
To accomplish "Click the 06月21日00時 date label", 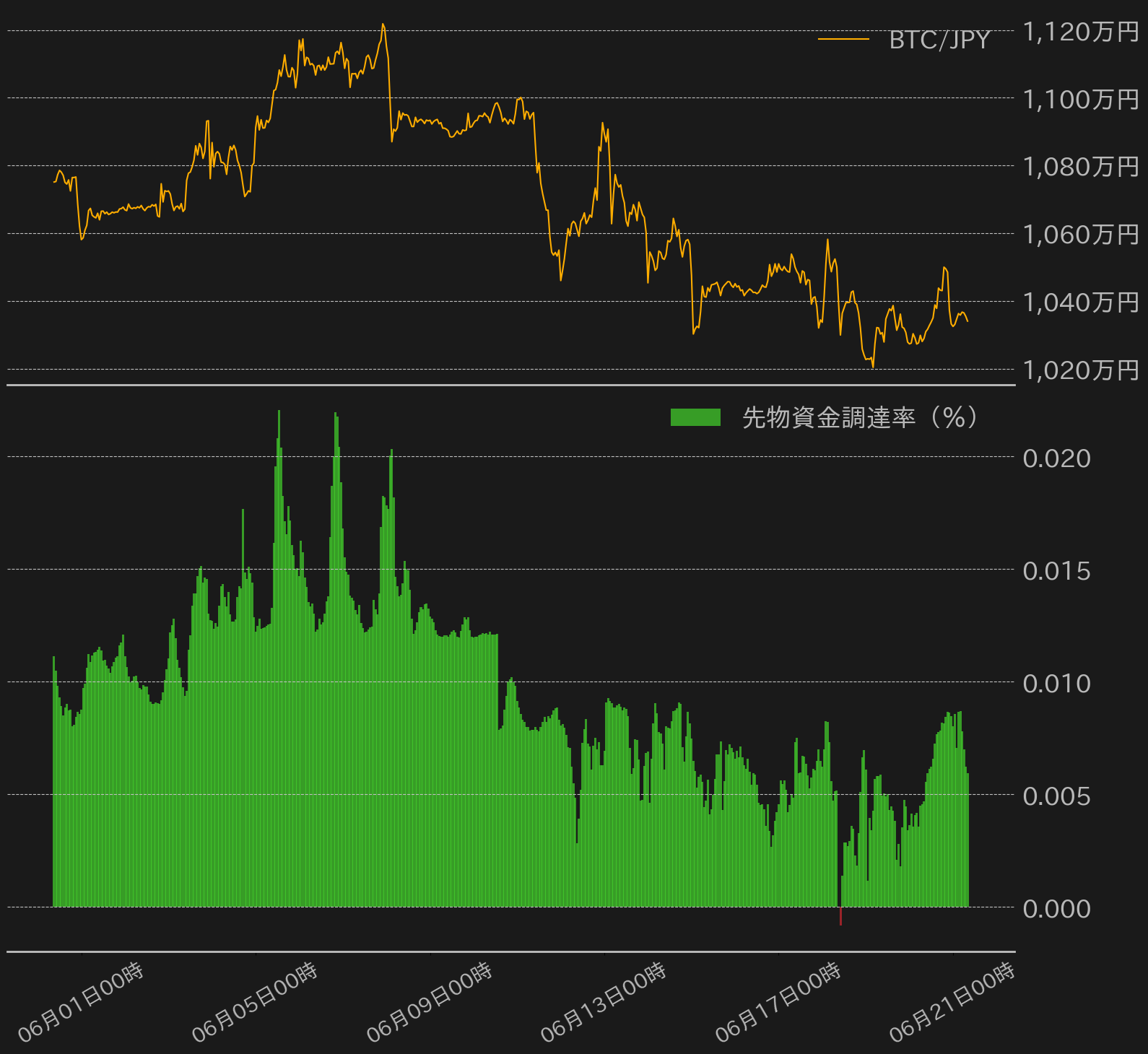I will pyautogui.click(x=952, y=1003).
